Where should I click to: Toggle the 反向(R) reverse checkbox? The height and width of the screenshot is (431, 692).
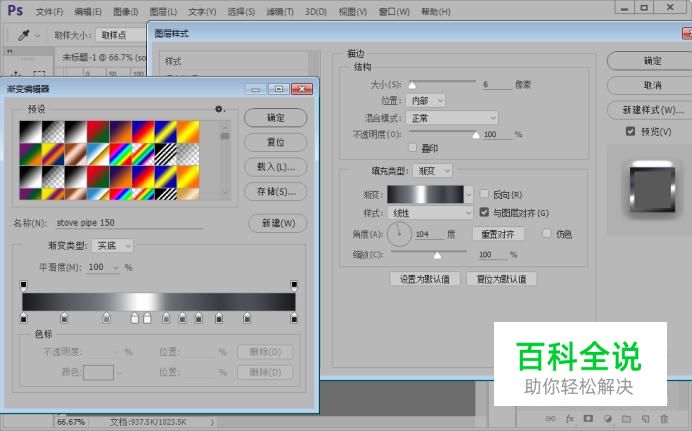[x=484, y=194]
